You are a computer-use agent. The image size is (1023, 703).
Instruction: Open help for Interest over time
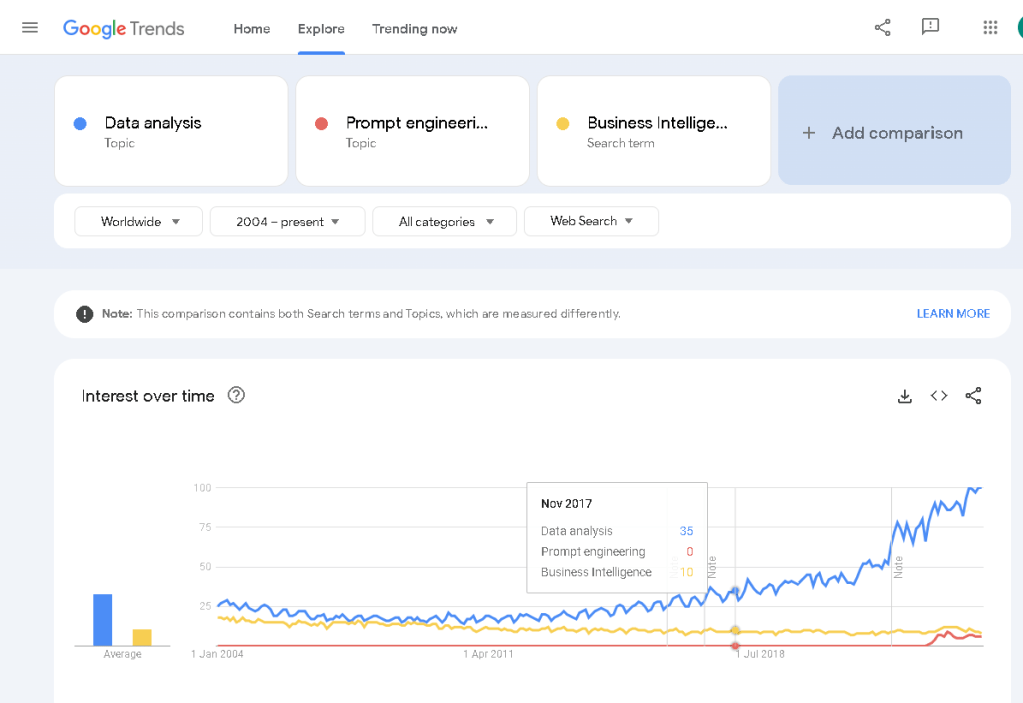pyautogui.click(x=236, y=395)
